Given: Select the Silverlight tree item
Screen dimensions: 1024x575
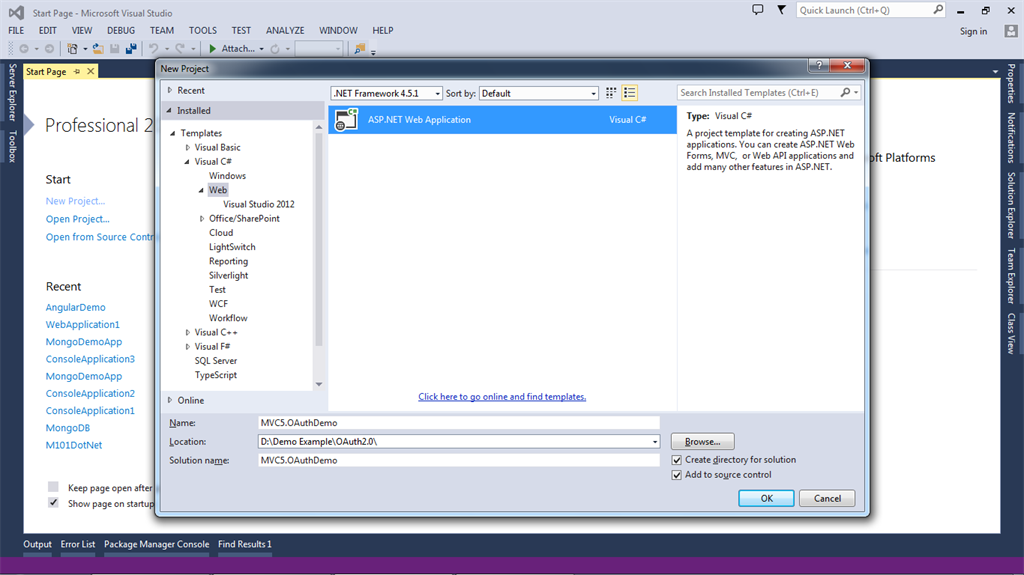Looking at the screenshot, I should tap(229, 276).
